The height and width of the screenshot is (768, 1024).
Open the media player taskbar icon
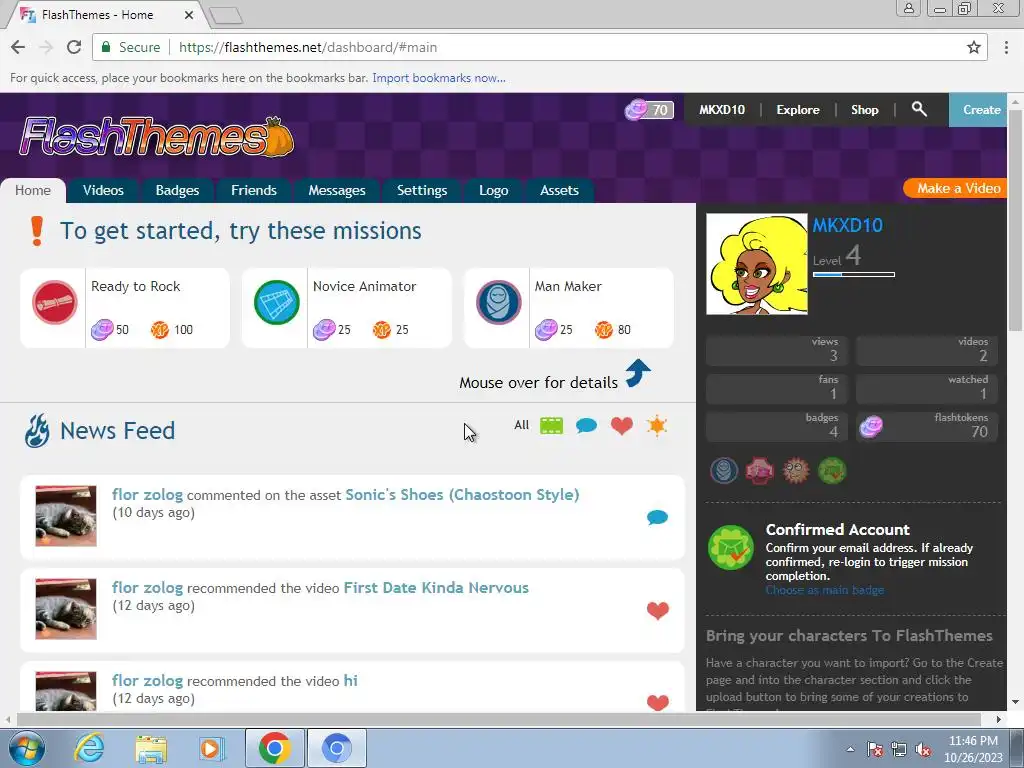click(212, 748)
